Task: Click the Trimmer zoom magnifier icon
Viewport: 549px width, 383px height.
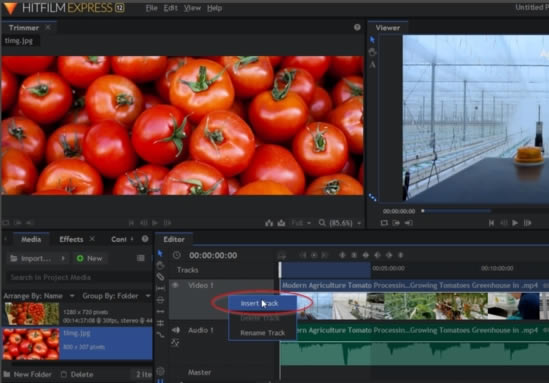Action: (322, 223)
